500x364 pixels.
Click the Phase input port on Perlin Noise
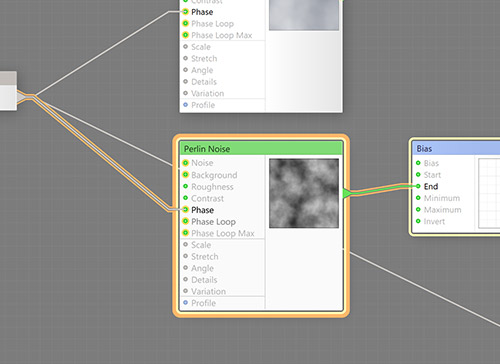click(x=186, y=210)
